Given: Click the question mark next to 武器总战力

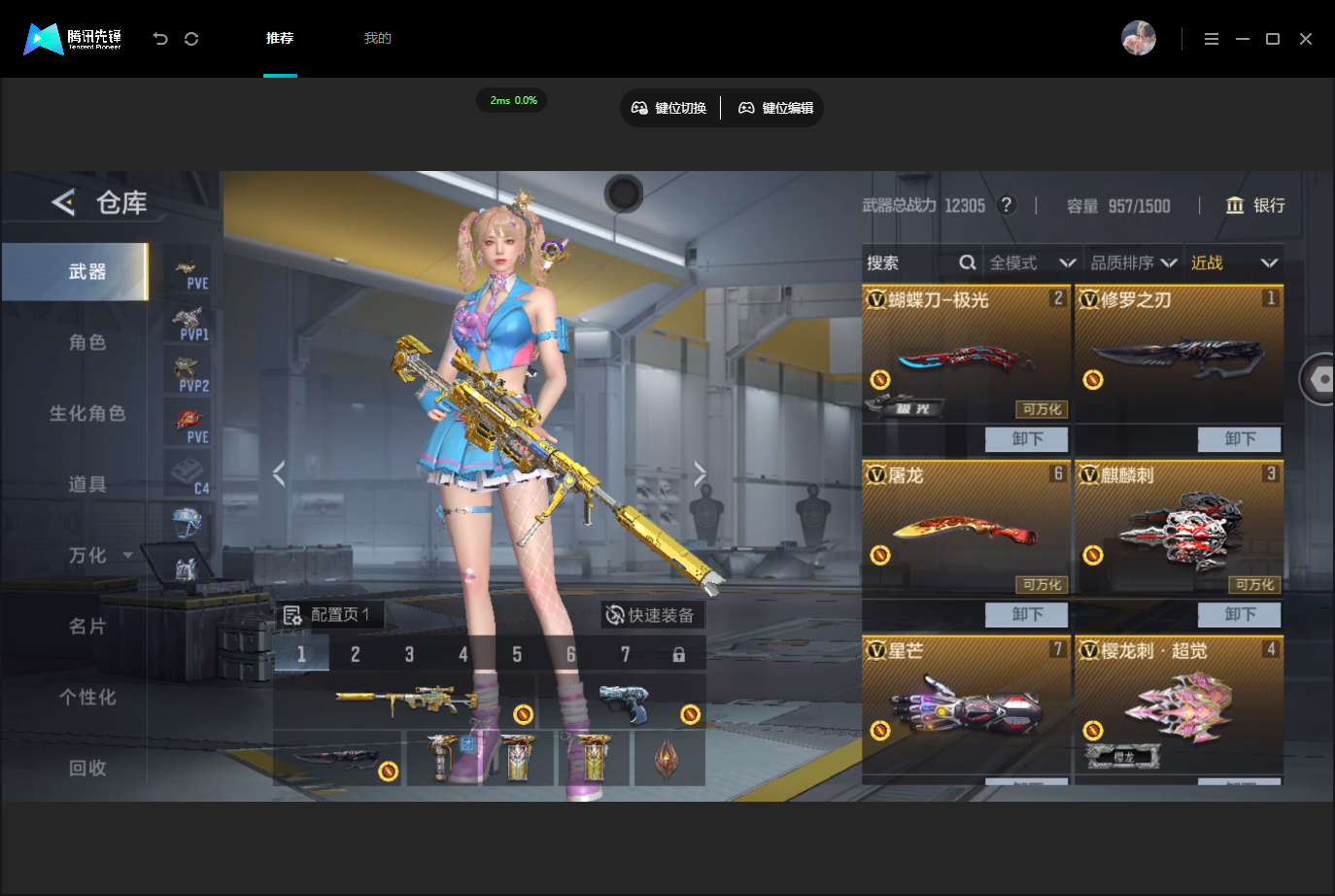Looking at the screenshot, I should pos(1007,205).
